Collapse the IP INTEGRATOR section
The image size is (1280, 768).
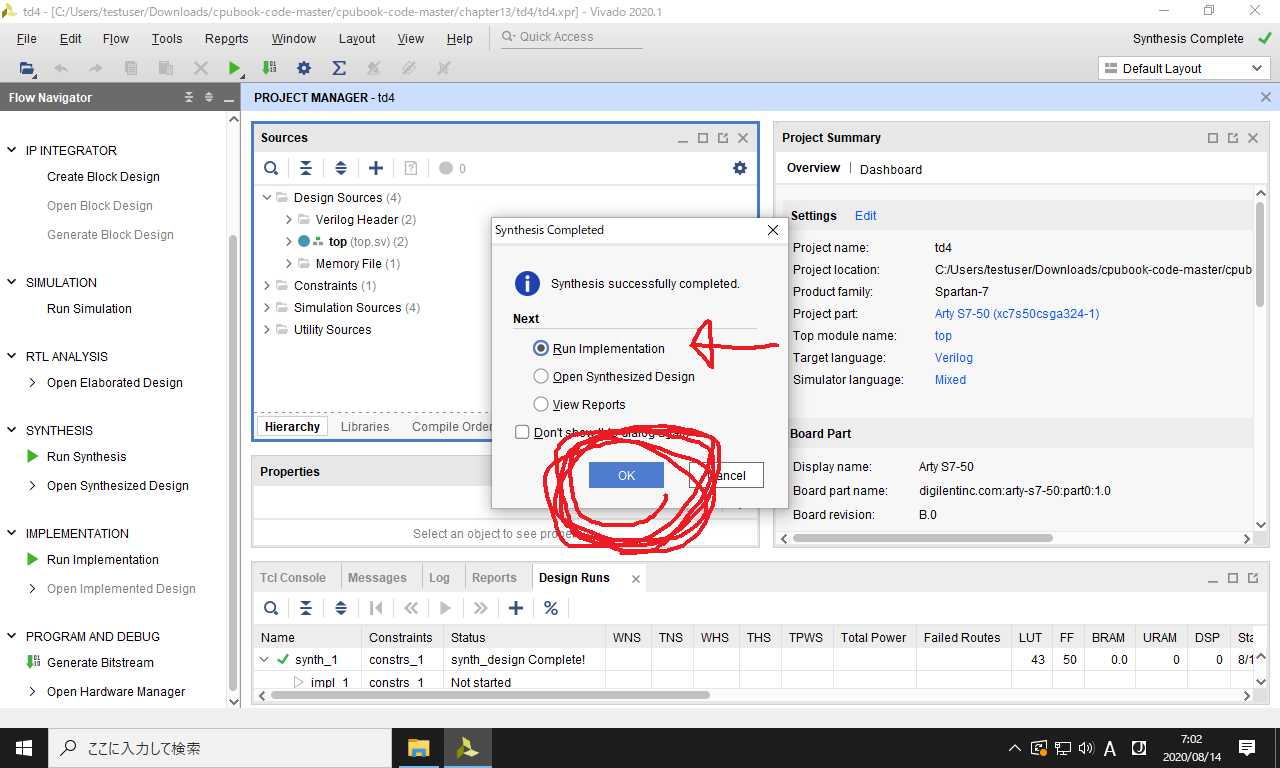(12, 150)
